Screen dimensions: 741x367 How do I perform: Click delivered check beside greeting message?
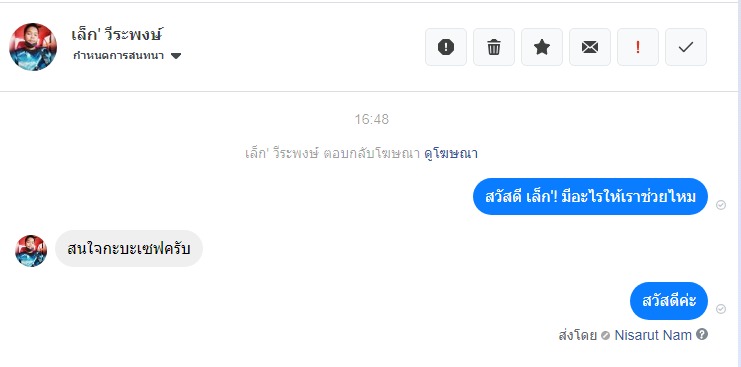click(x=721, y=205)
